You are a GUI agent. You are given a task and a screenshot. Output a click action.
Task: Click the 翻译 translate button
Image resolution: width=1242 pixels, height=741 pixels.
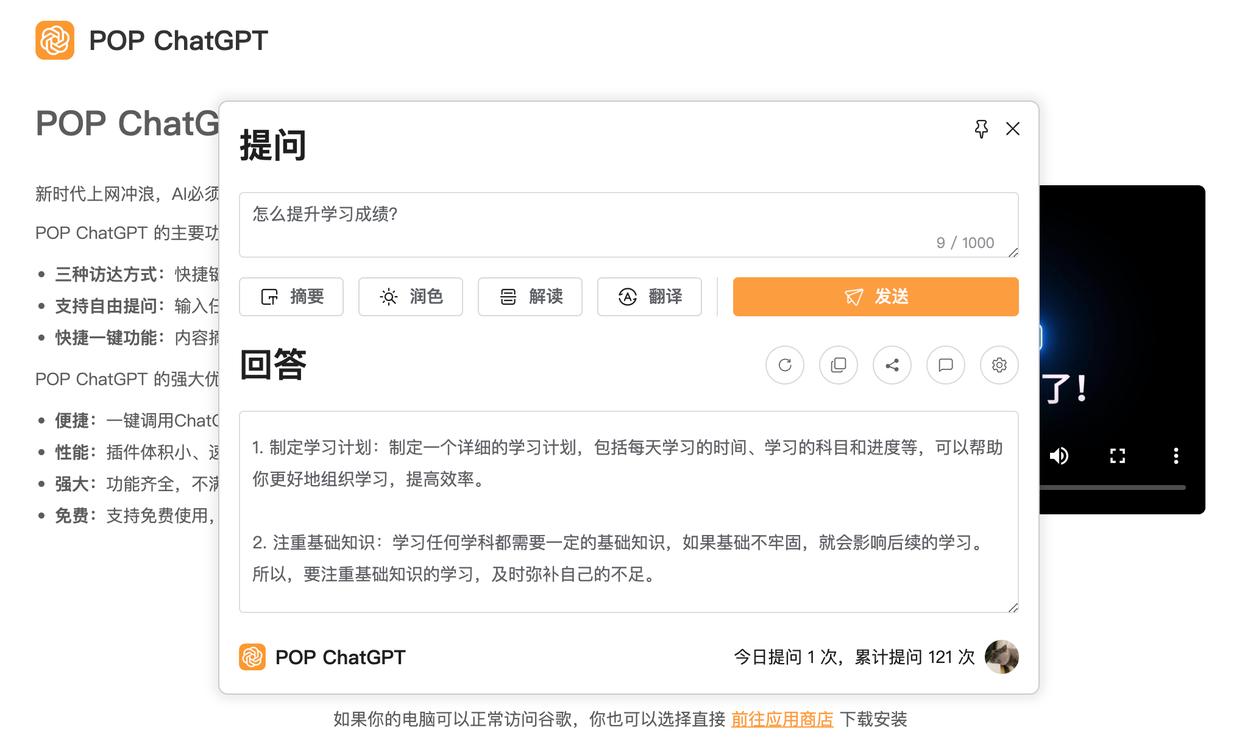[650, 297]
